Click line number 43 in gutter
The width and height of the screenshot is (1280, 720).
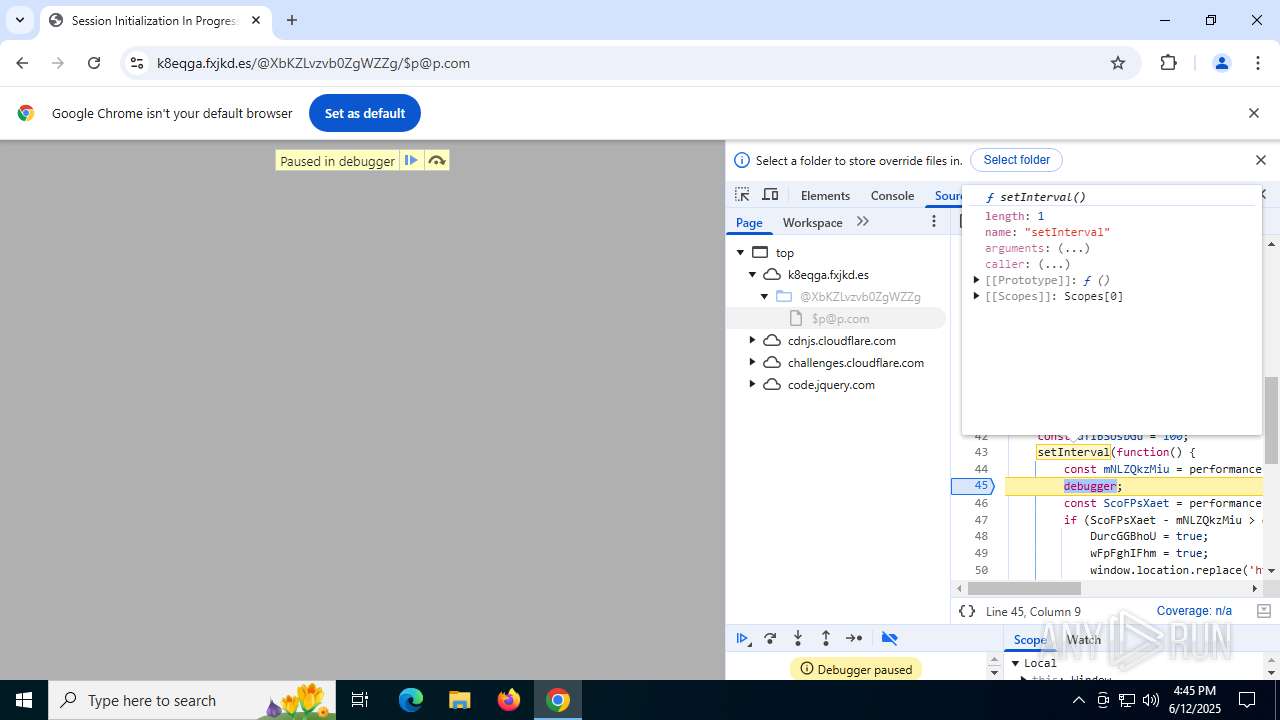coord(981,452)
